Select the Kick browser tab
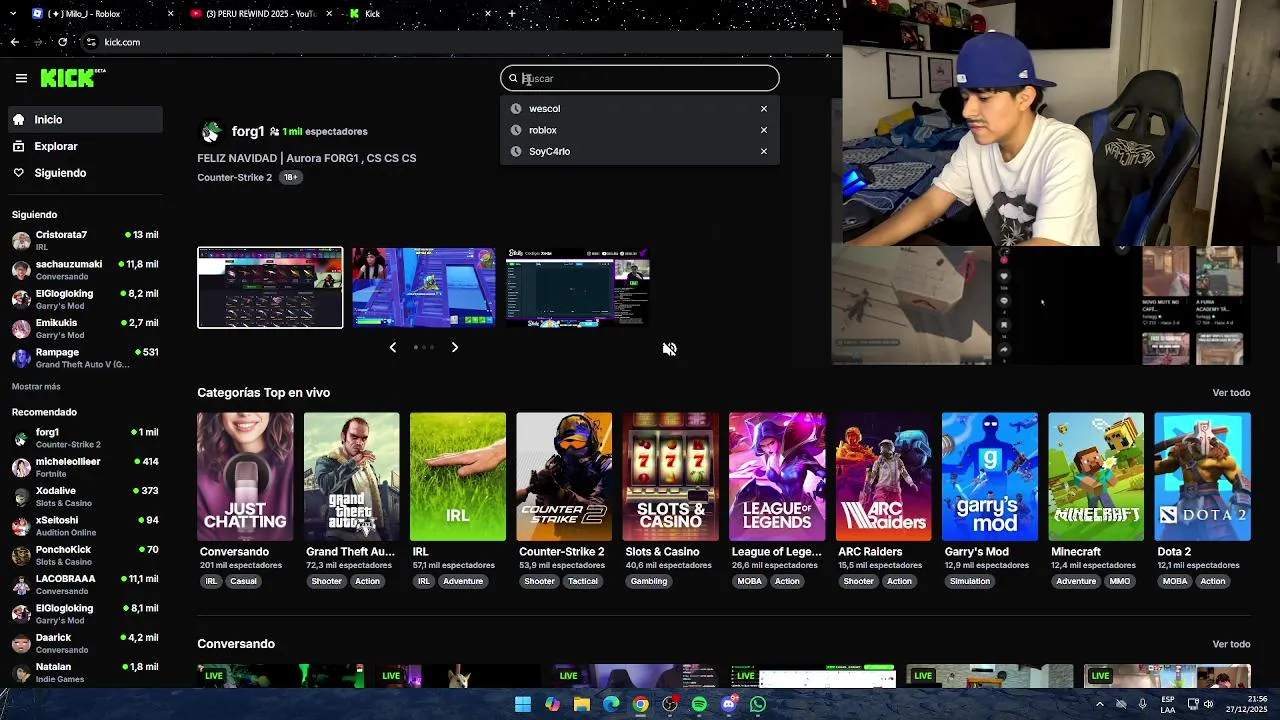The width and height of the screenshot is (1280, 720). point(420,14)
